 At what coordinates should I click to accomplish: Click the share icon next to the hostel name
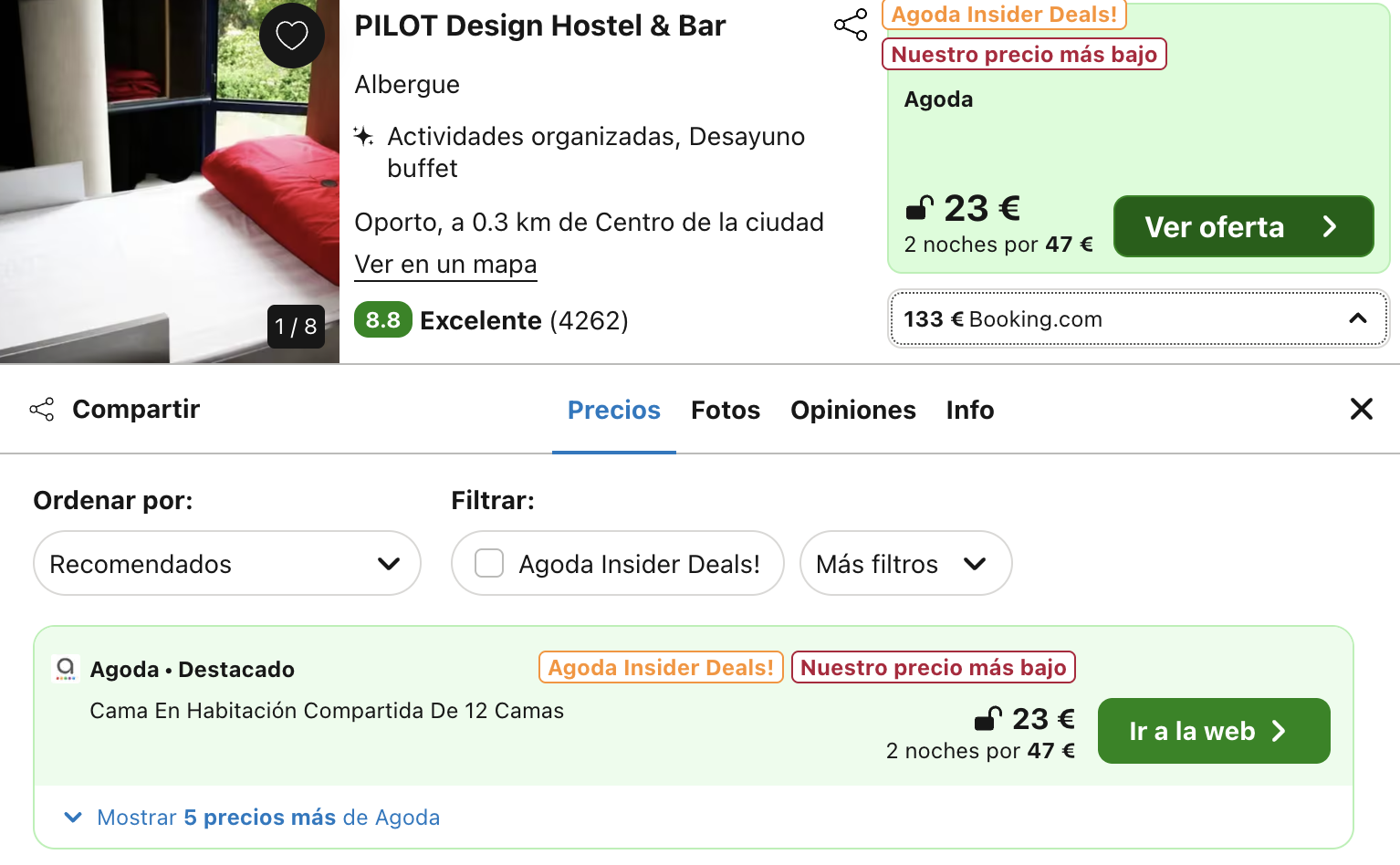coord(851,25)
